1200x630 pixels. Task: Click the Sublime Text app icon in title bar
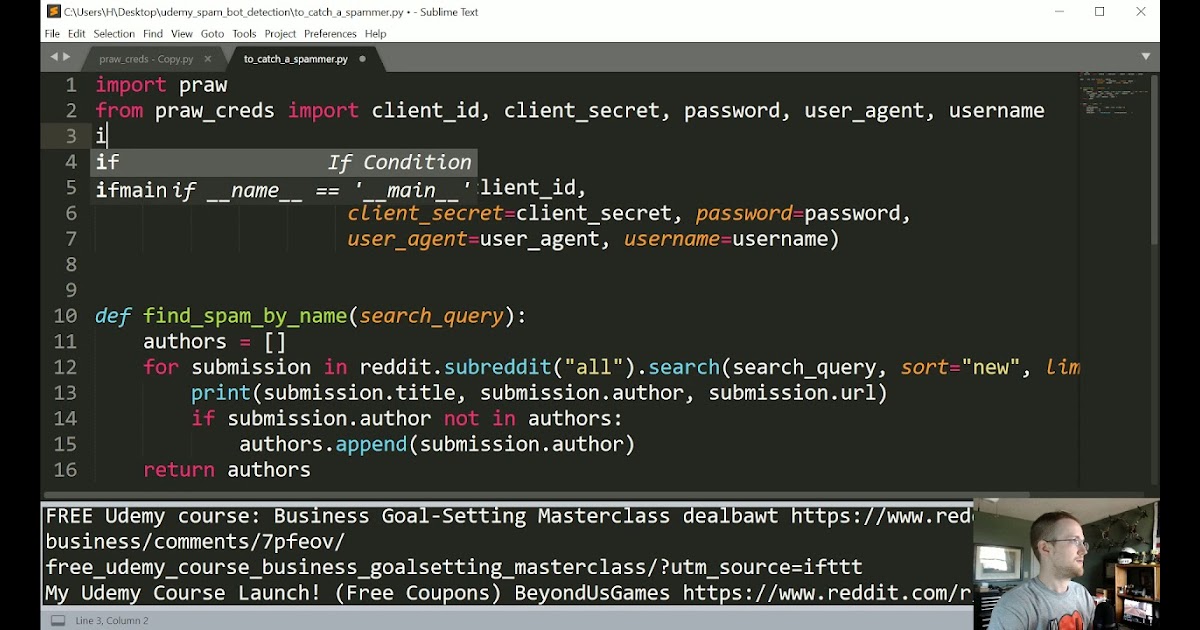point(53,12)
